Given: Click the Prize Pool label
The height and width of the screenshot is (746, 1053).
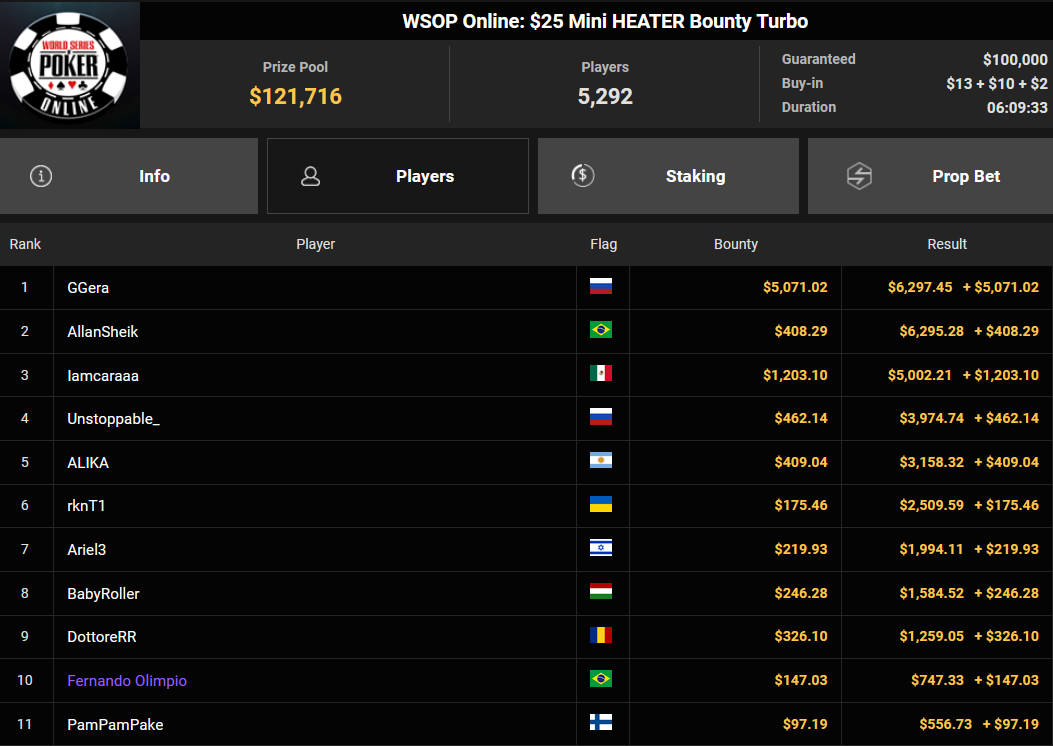Looking at the screenshot, I should click(295, 67).
